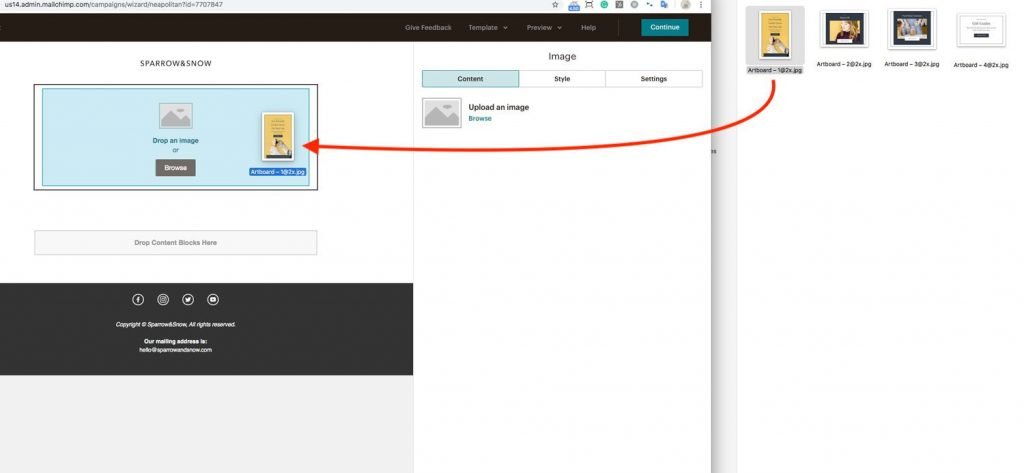Click the Drop Content Blocks Here area
The width and height of the screenshot is (1024, 473).
click(175, 242)
